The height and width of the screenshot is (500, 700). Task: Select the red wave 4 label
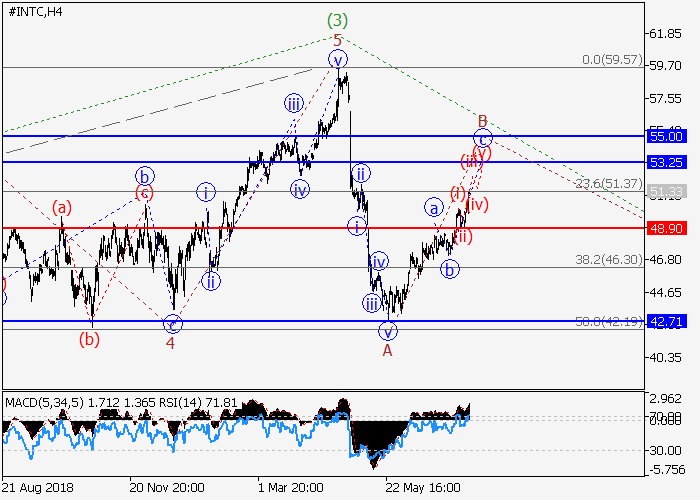click(x=170, y=343)
